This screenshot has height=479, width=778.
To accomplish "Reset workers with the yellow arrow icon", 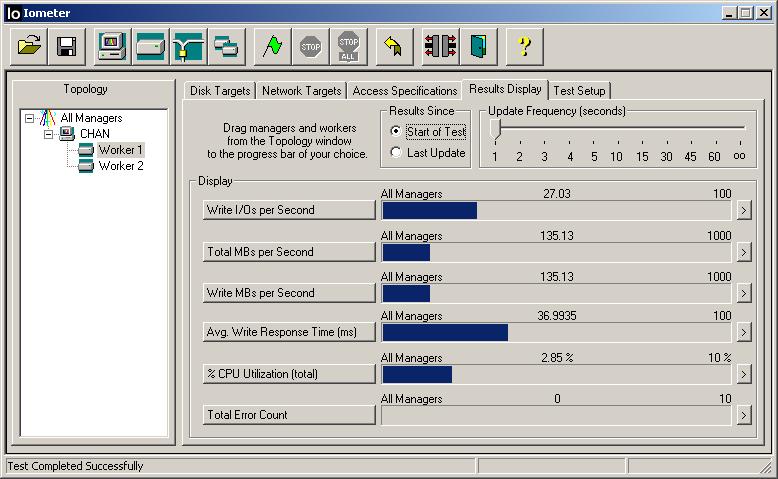I will point(394,47).
